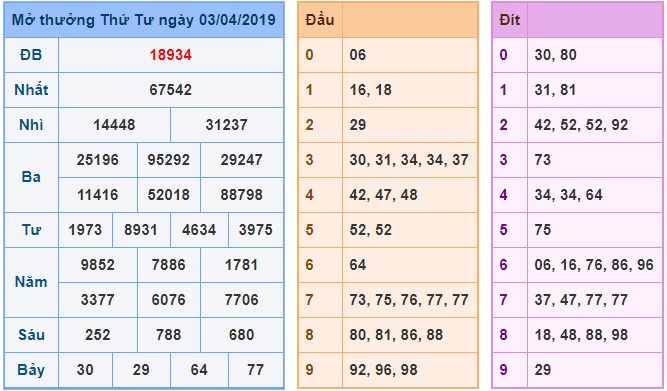
Task: Select third prize number 29247
Action: pos(241,160)
